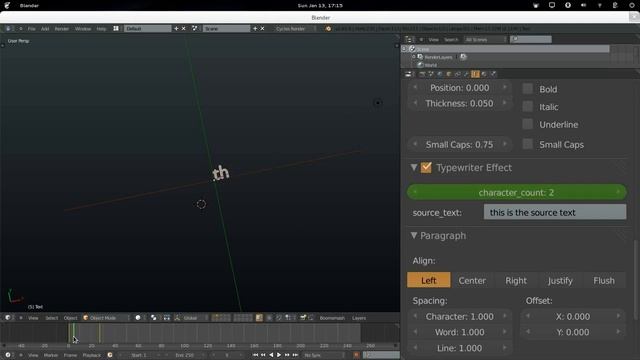Set text alignment to Flush
The width and height of the screenshot is (640, 360).
(604, 280)
